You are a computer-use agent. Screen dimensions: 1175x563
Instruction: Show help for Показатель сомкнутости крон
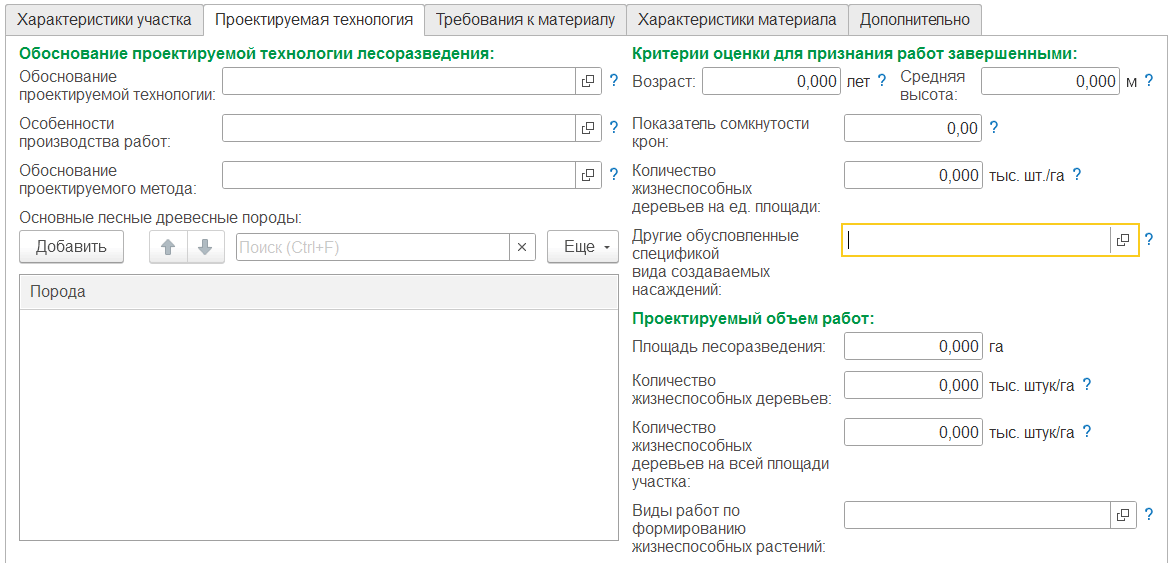pyautogui.click(x=994, y=127)
